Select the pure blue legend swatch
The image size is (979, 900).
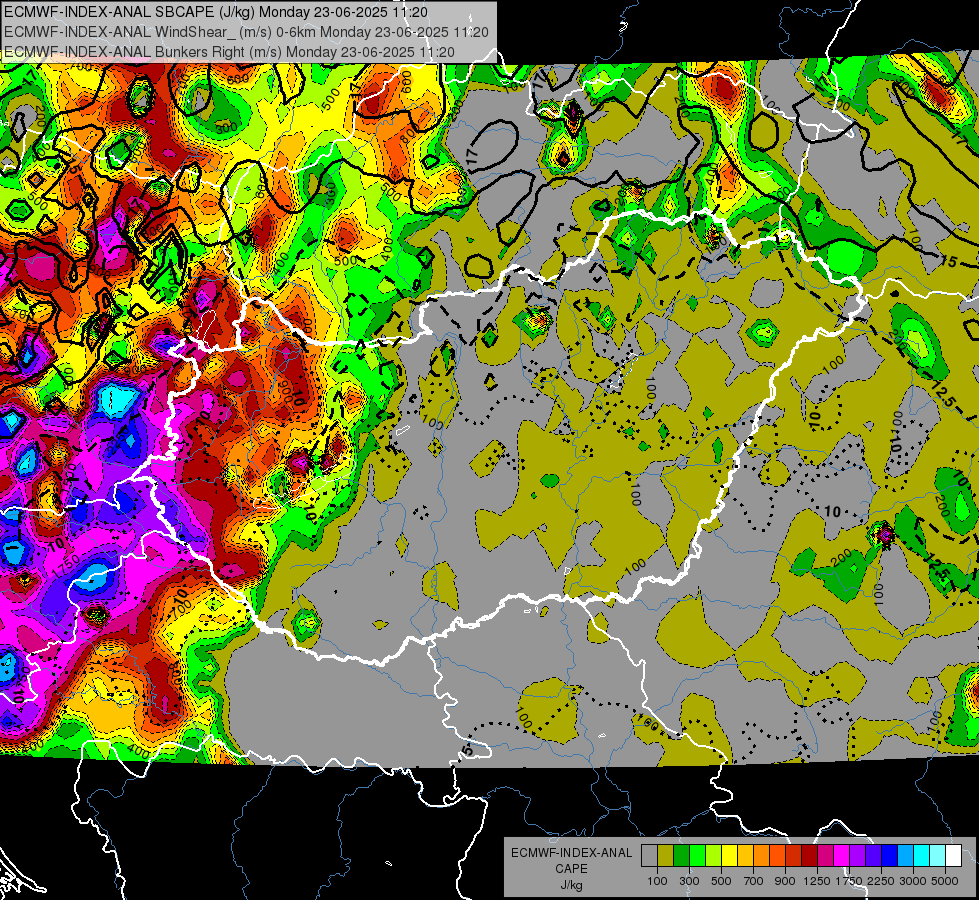[890, 856]
